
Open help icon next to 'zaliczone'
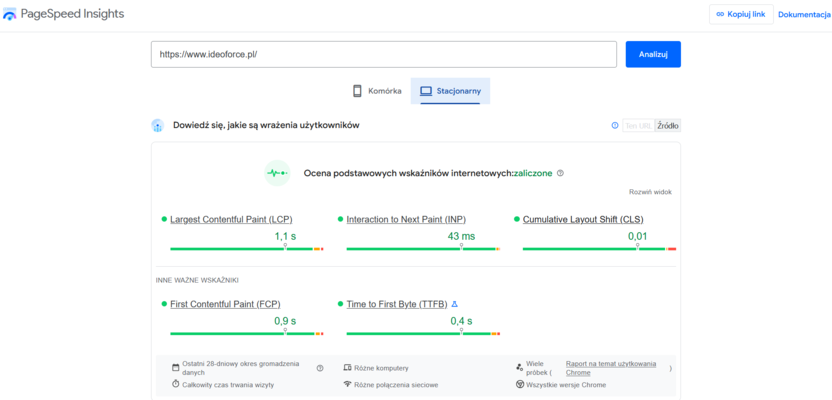pos(560,173)
